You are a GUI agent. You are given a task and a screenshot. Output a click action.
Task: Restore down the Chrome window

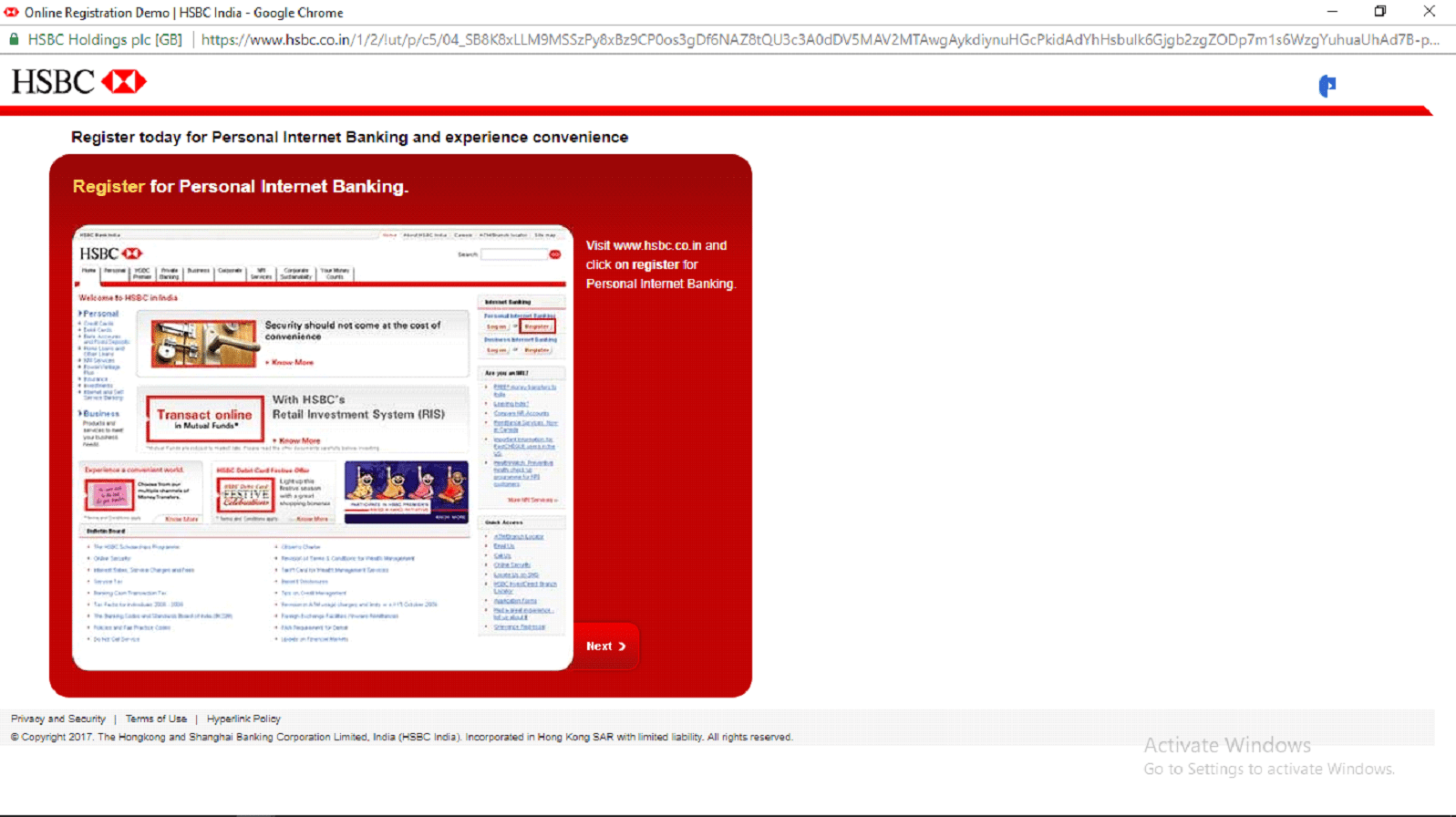point(1380,12)
